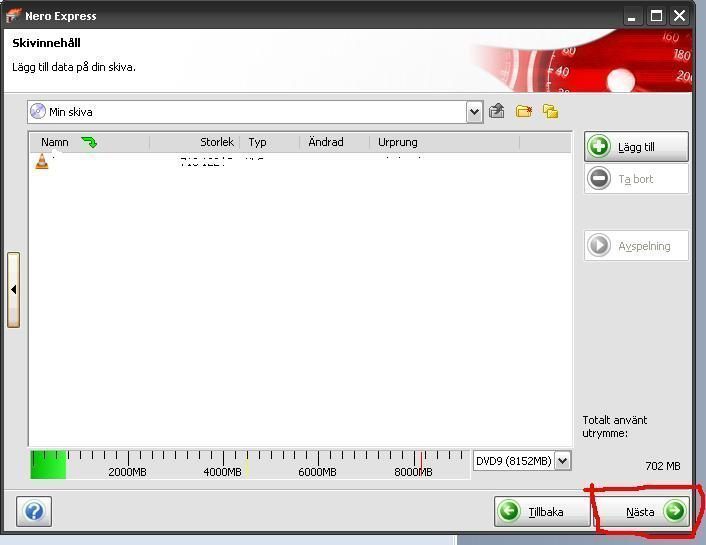Click the disc icon in Min skiva field

tap(38, 111)
